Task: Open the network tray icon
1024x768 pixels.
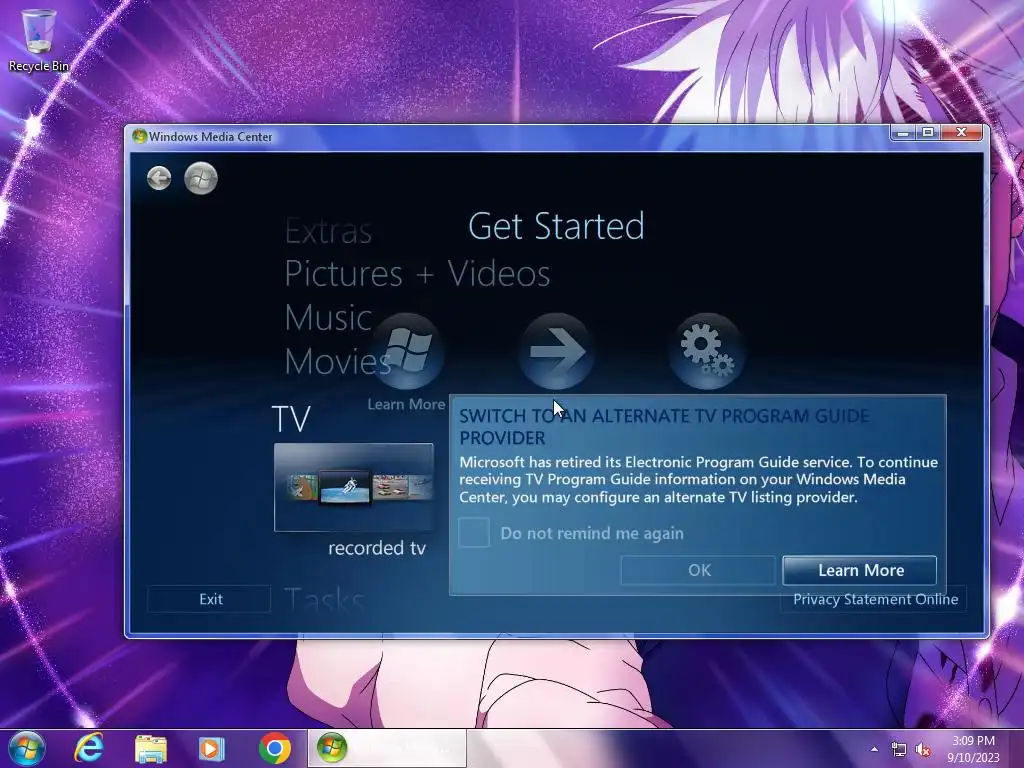Action: [x=899, y=750]
